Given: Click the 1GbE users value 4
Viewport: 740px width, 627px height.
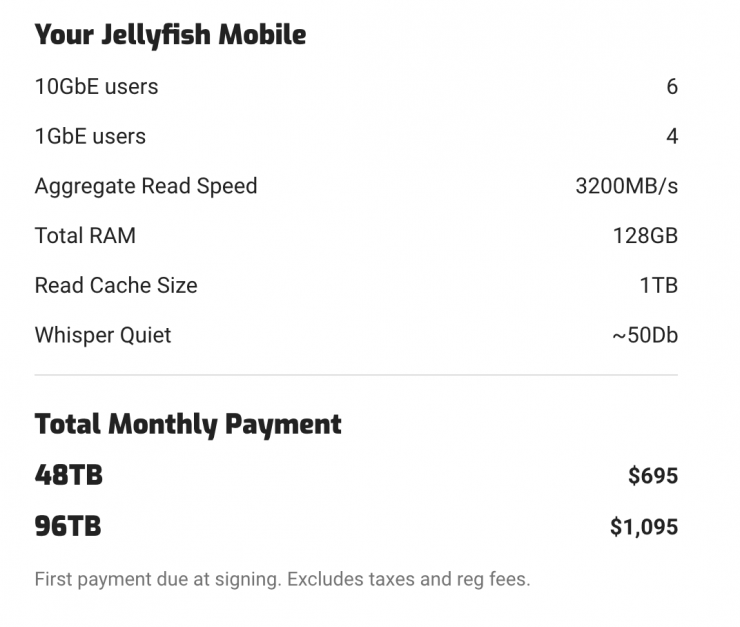Looking at the screenshot, I should pos(672,136).
